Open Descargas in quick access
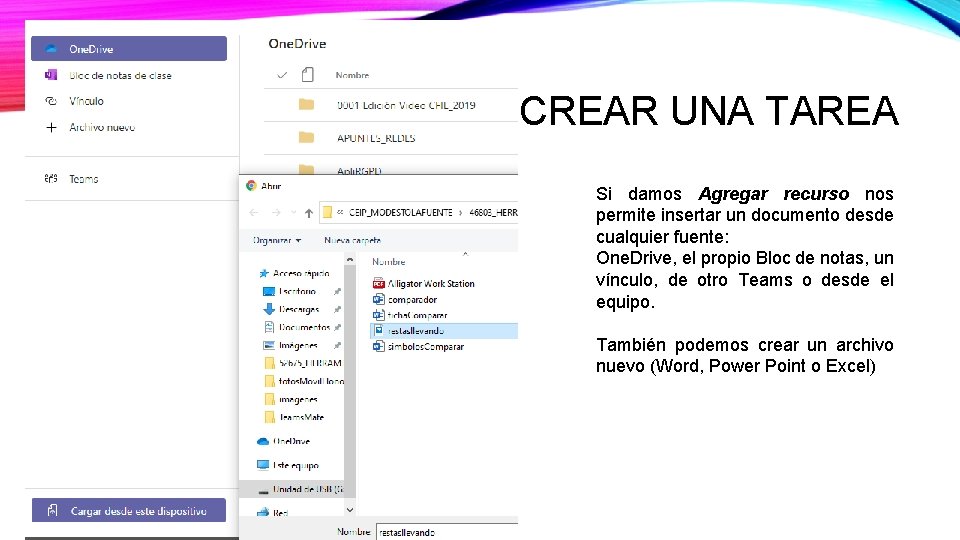Screen dimensions: 960x540 click(x=299, y=309)
